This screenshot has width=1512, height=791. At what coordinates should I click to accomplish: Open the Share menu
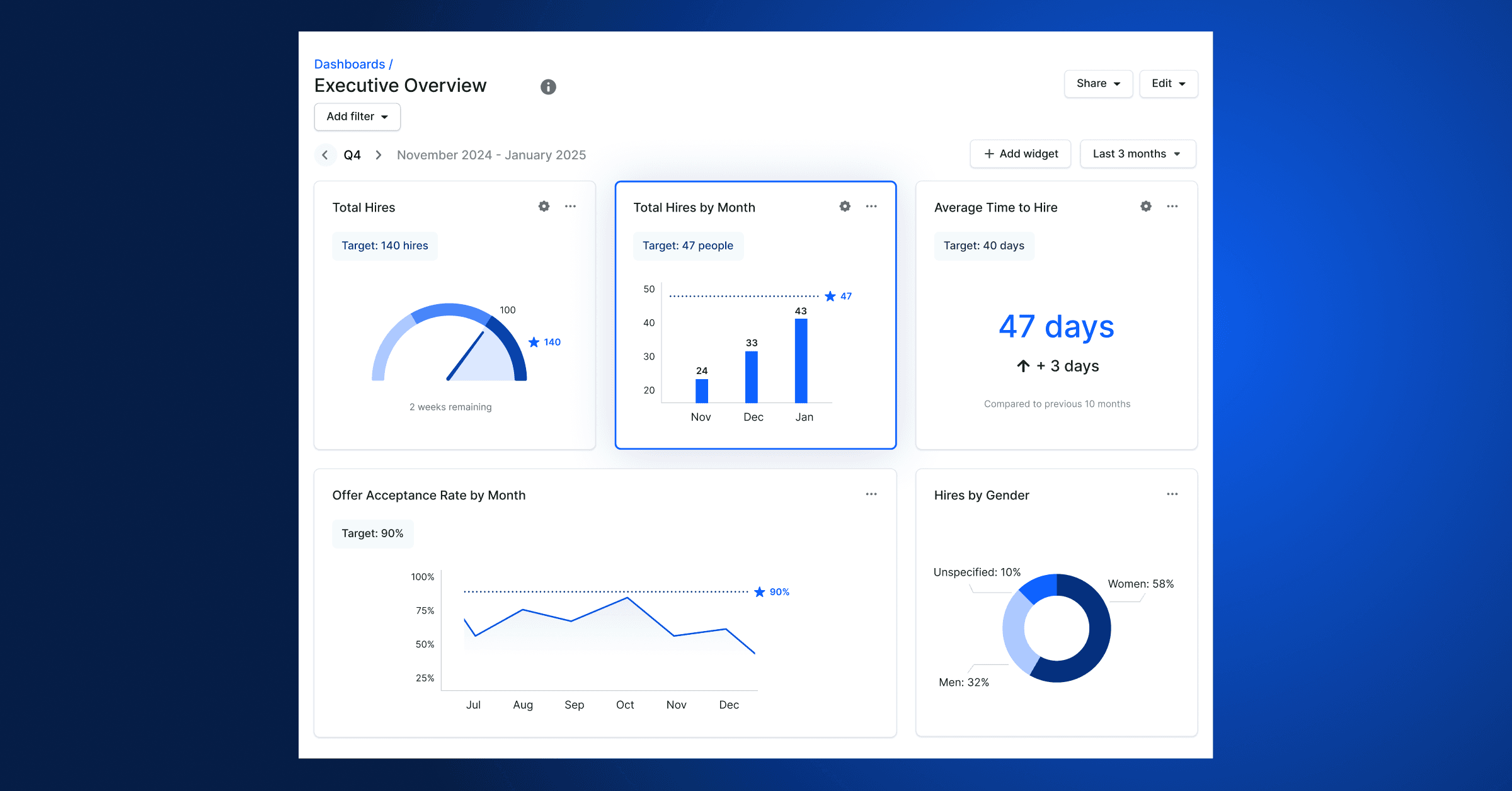click(1097, 83)
